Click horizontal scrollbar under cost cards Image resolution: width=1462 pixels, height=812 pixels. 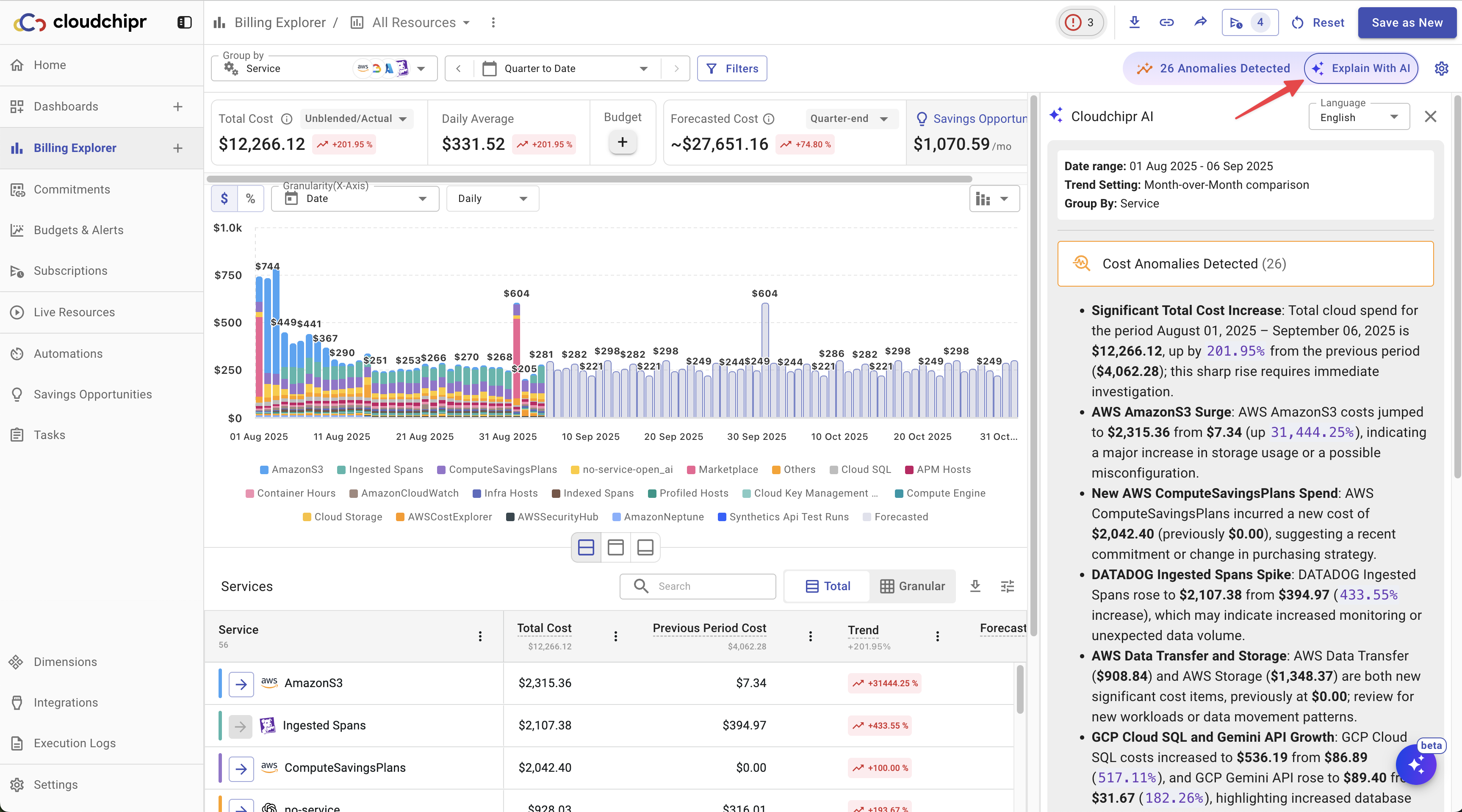[590, 179]
